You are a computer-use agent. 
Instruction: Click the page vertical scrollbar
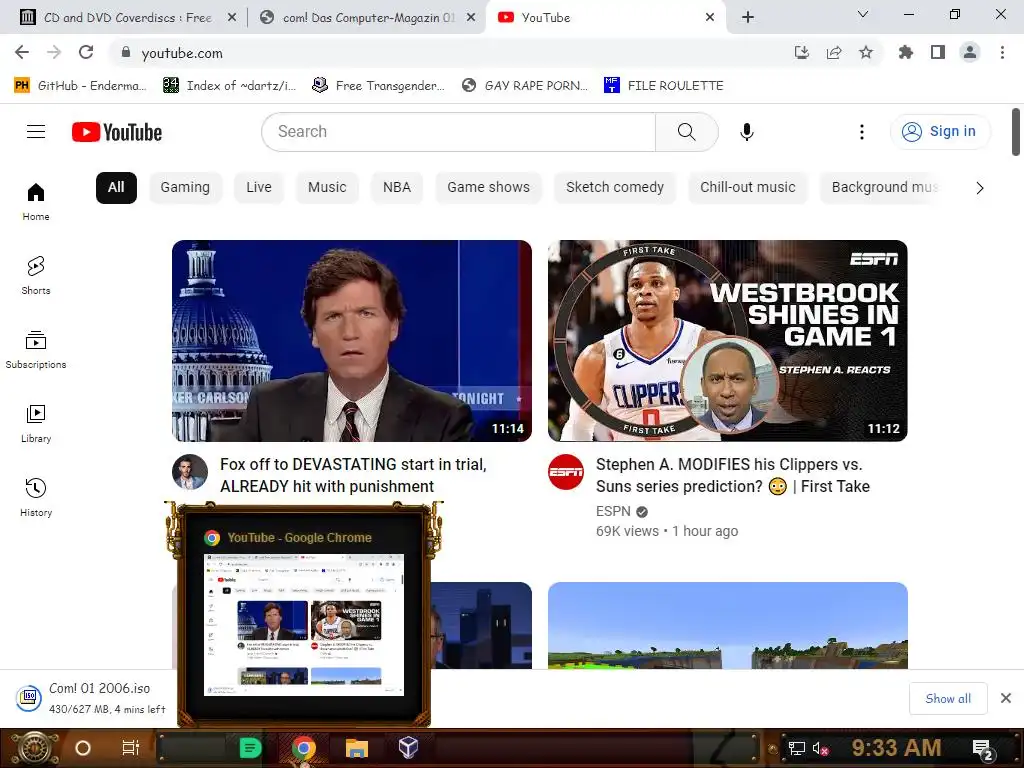(1016, 132)
